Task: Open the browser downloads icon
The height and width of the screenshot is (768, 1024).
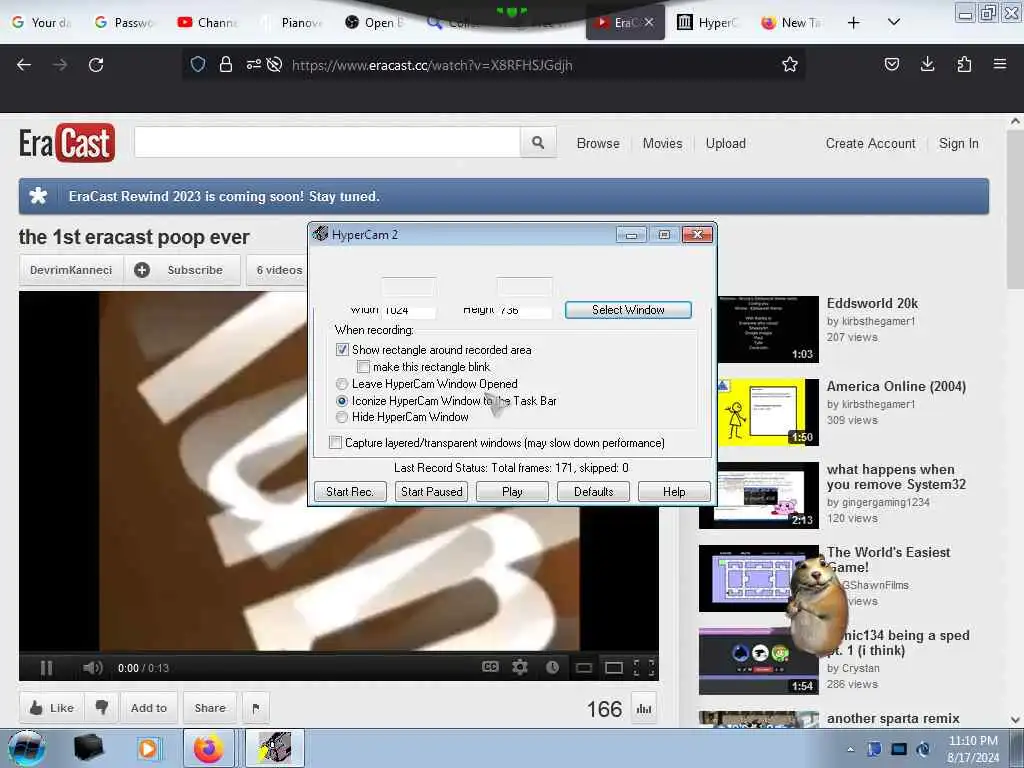Action: pyautogui.click(x=927, y=64)
